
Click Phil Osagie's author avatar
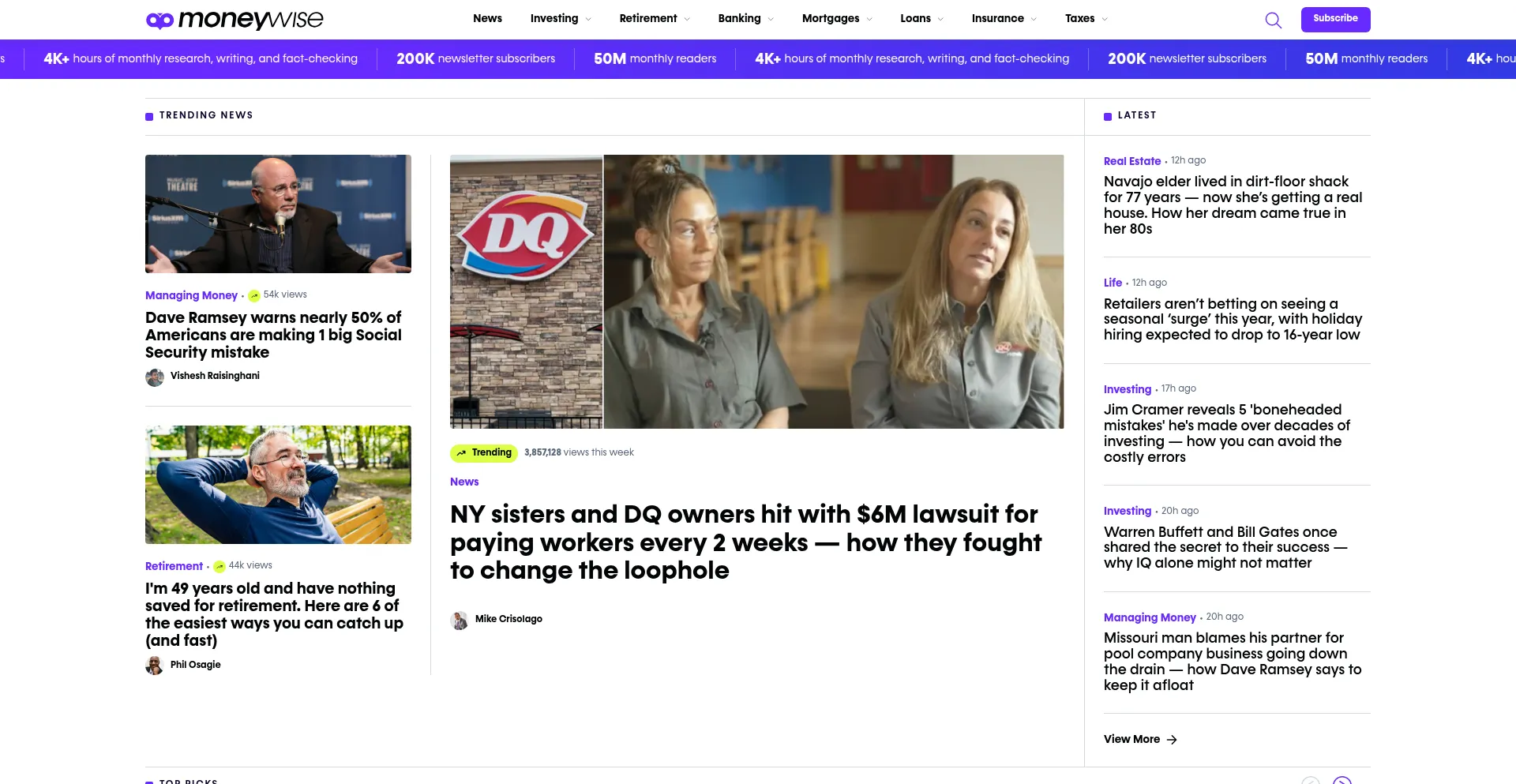[x=155, y=666]
